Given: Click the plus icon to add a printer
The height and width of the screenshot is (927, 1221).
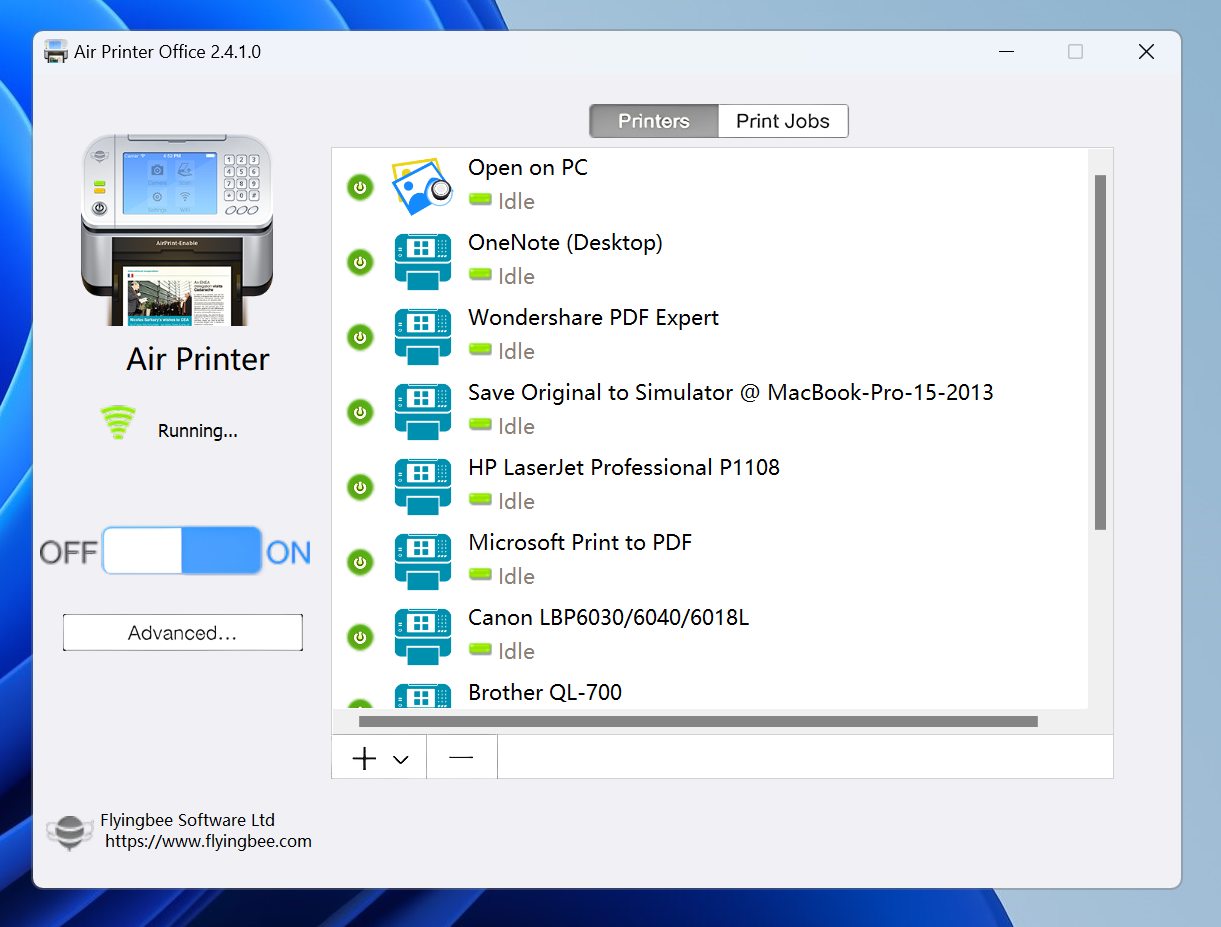Looking at the screenshot, I should [x=365, y=758].
